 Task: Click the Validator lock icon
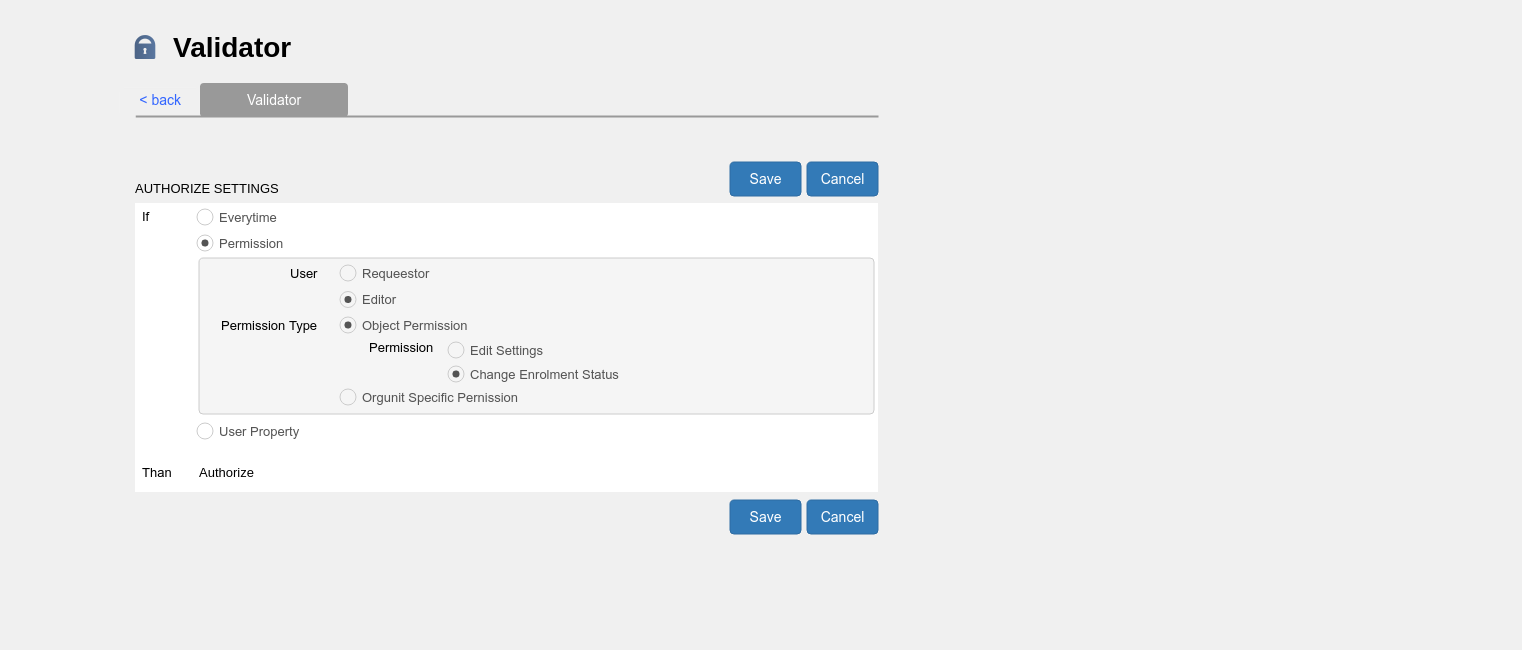145,47
